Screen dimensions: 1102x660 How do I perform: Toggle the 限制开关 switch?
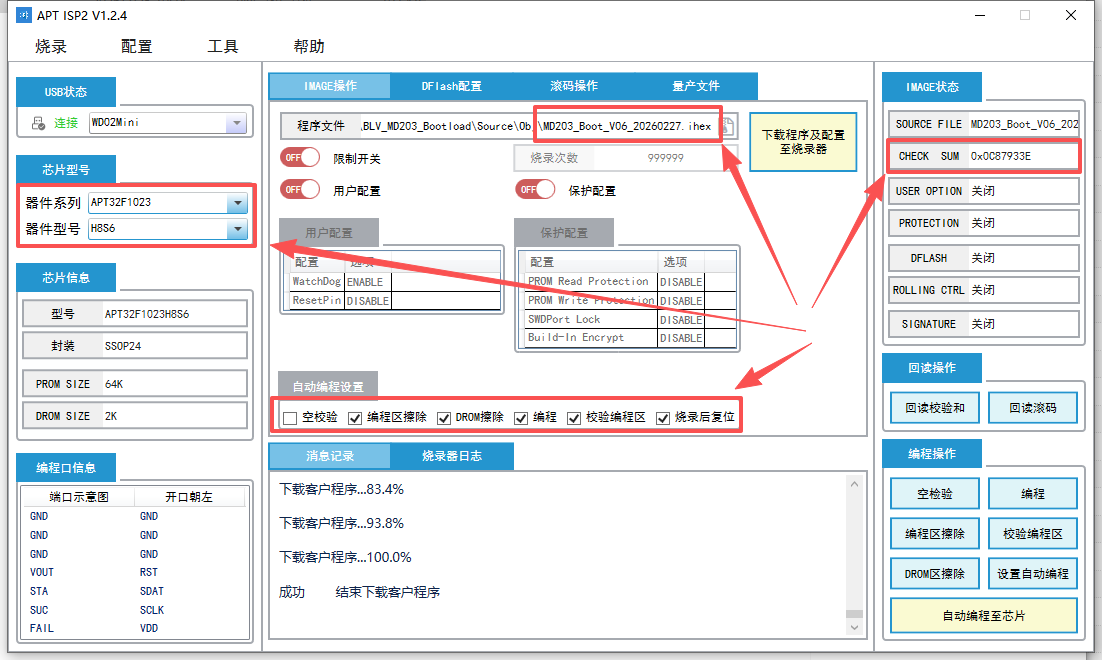click(300, 158)
